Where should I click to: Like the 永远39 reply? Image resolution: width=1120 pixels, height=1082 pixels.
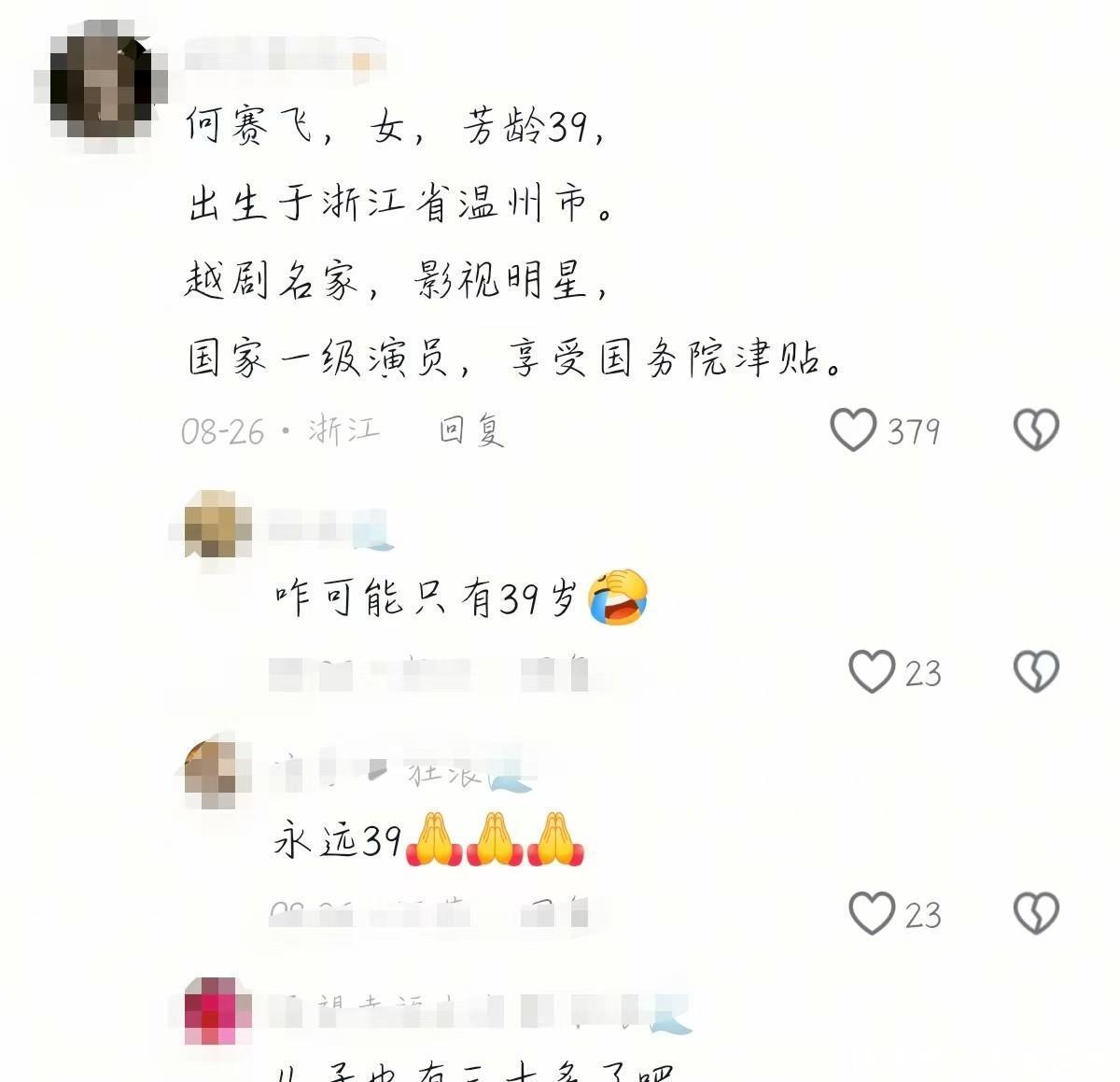tap(872, 913)
